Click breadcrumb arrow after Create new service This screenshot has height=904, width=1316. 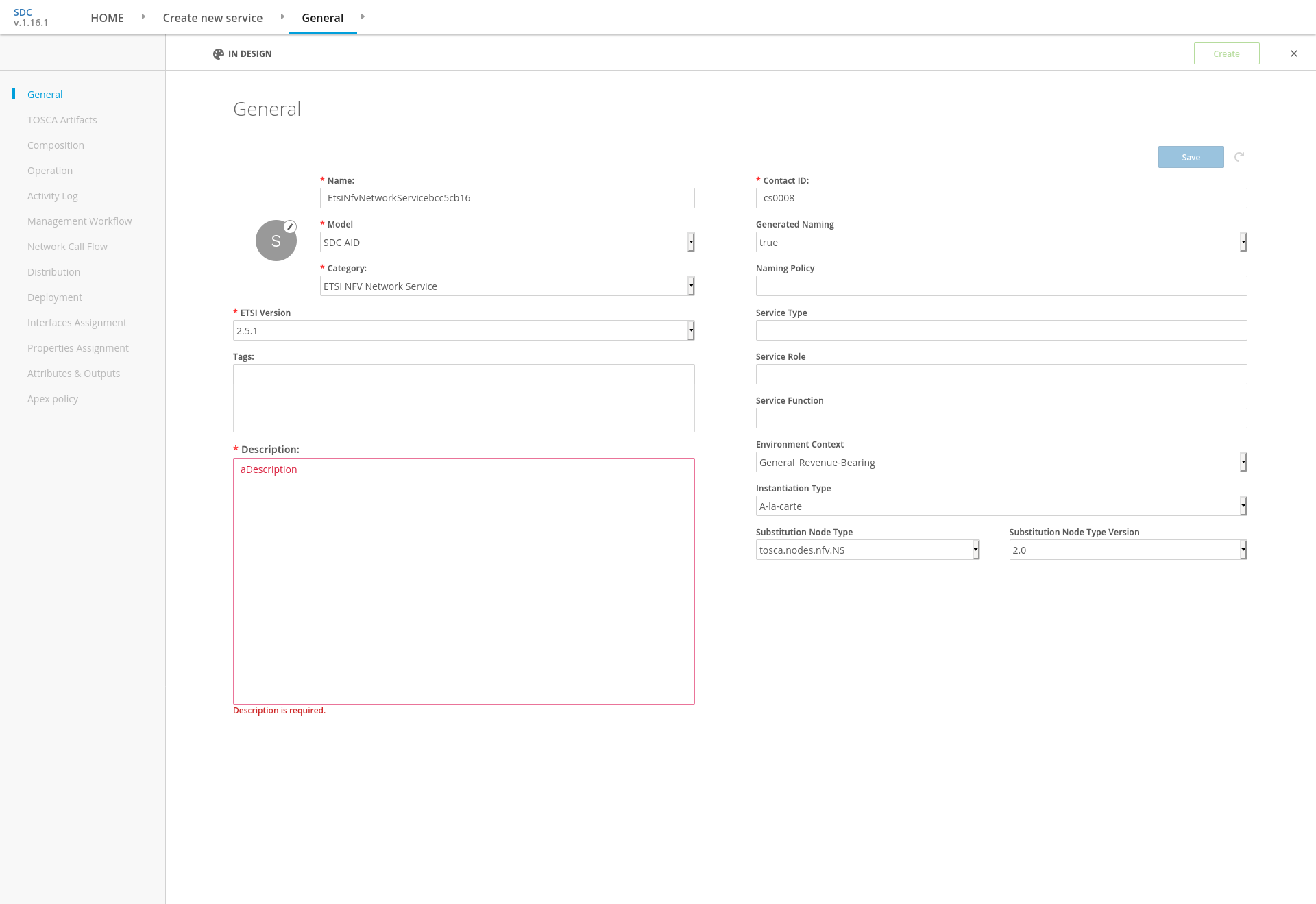pos(282,16)
